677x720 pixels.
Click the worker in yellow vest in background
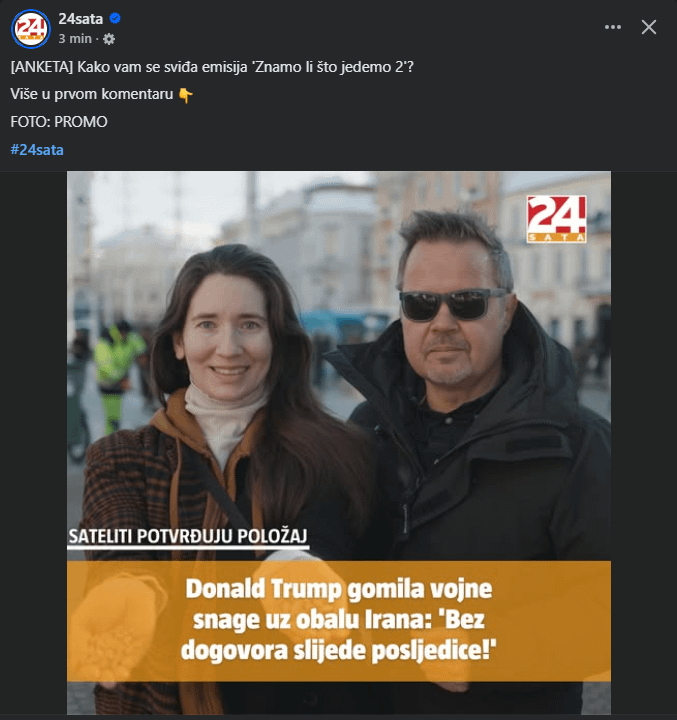[115, 374]
